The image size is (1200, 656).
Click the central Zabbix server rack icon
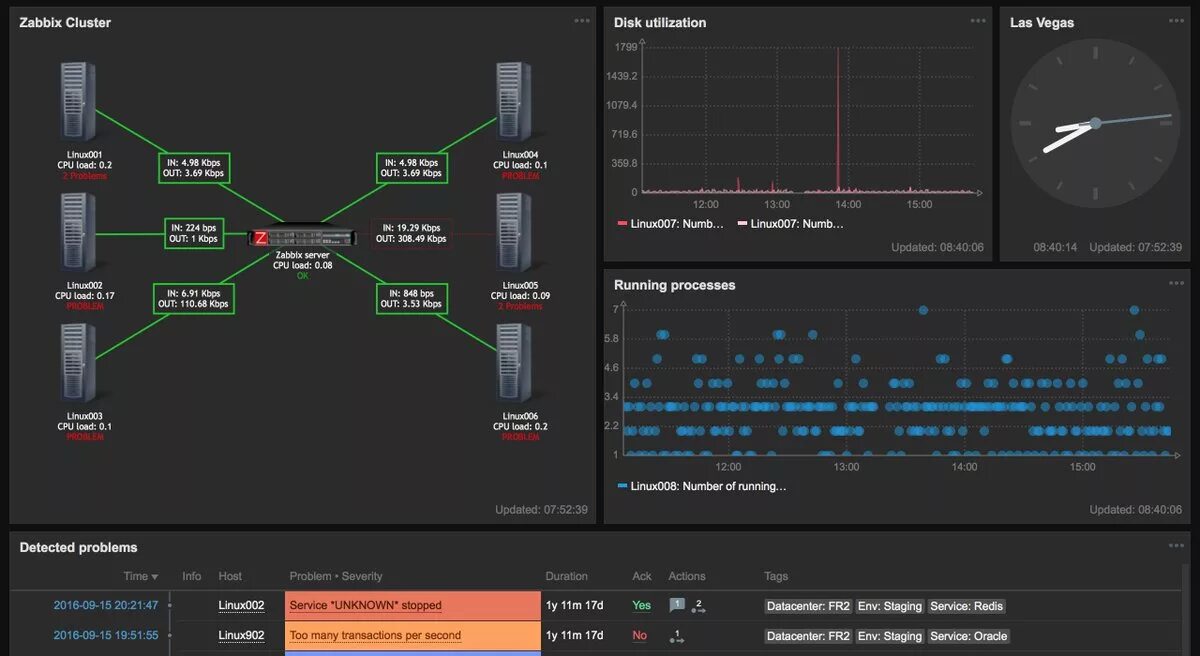(x=303, y=237)
